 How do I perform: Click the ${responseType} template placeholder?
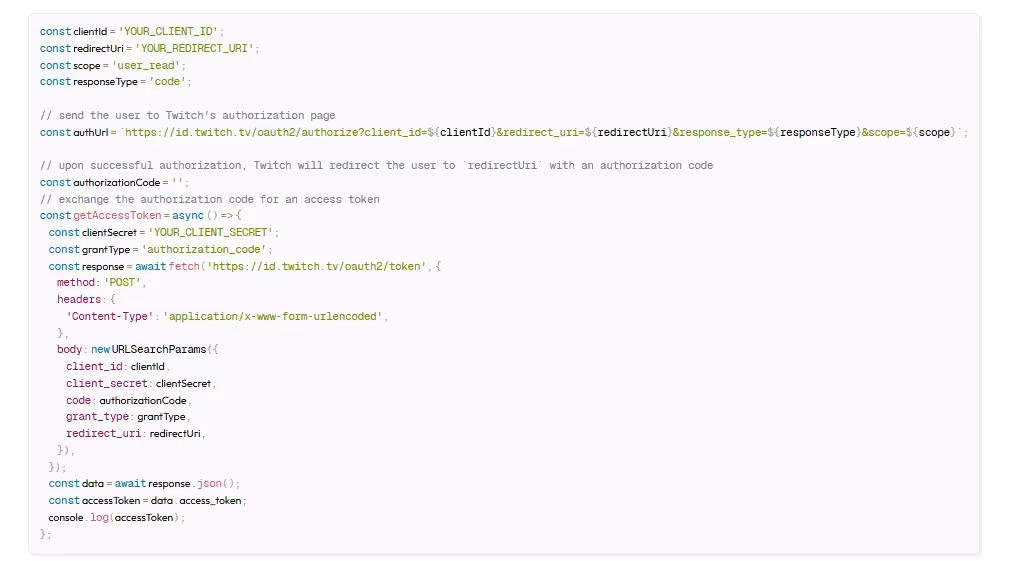coord(813,132)
